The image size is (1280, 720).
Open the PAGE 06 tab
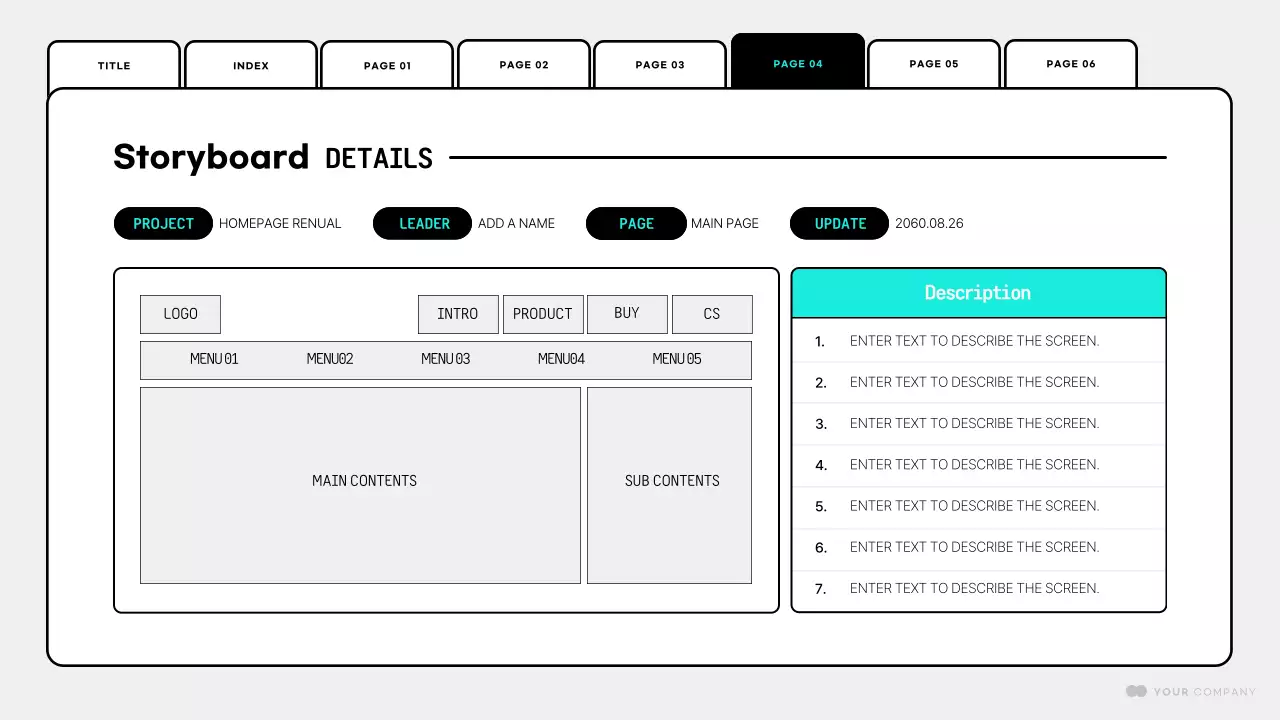(x=1070, y=64)
